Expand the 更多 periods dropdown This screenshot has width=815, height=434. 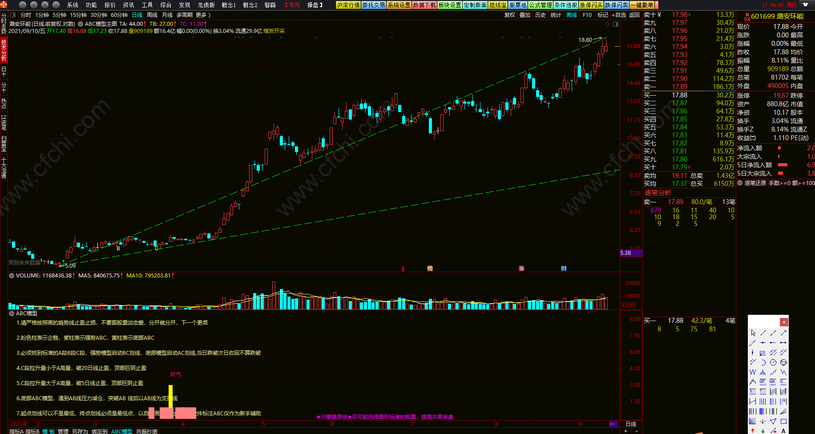[202, 15]
